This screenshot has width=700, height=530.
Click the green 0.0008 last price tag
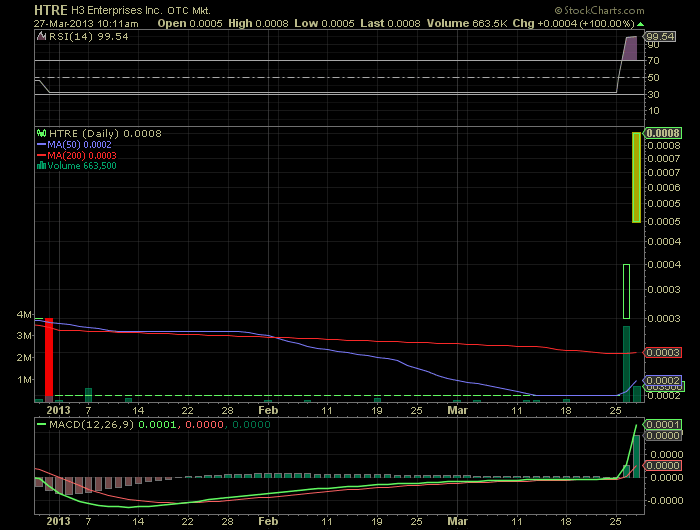click(x=663, y=133)
